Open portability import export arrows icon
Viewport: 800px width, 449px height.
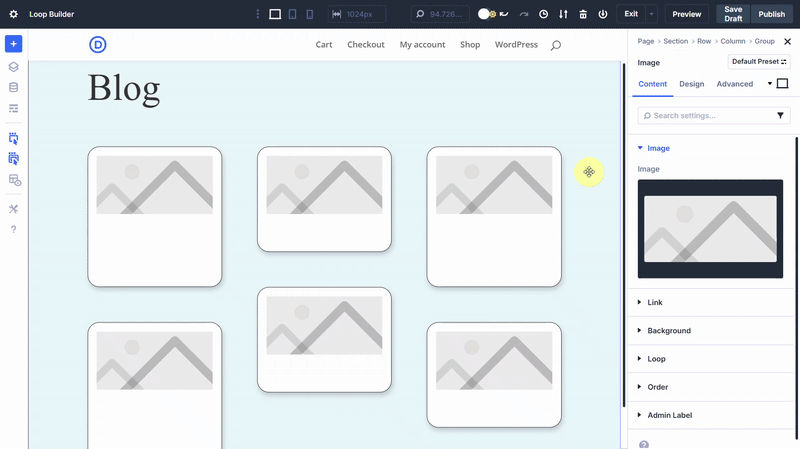pos(563,14)
